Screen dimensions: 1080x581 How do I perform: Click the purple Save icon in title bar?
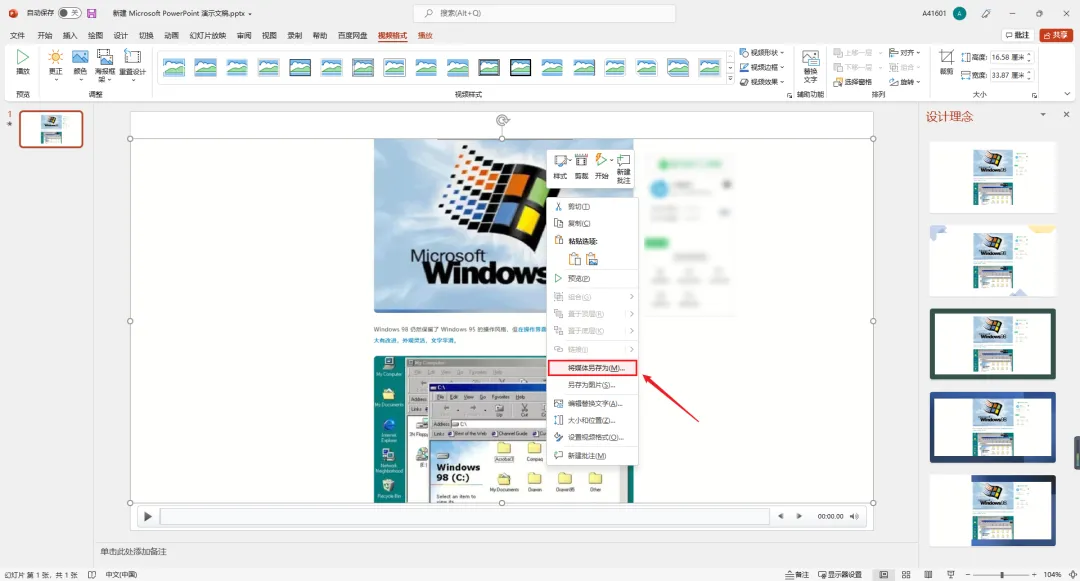[x=92, y=13]
